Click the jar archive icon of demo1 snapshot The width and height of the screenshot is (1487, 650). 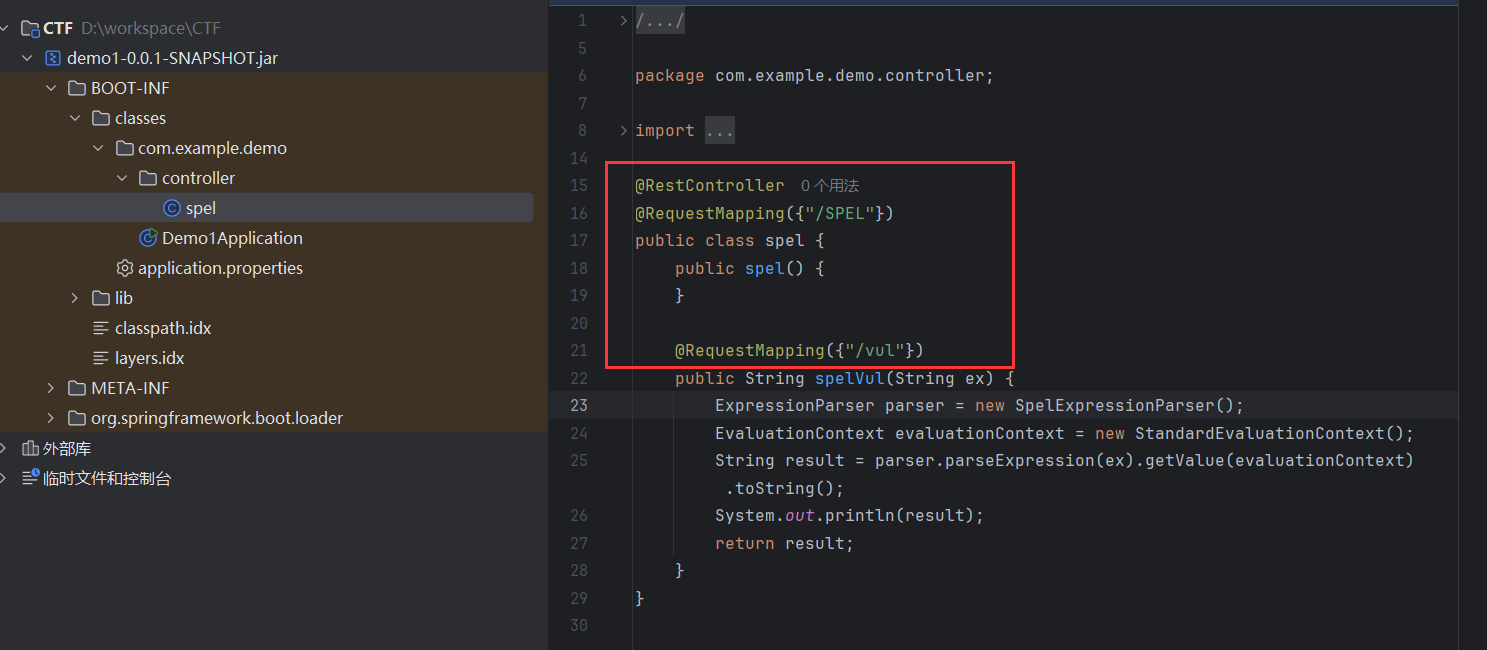(x=53, y=58)
